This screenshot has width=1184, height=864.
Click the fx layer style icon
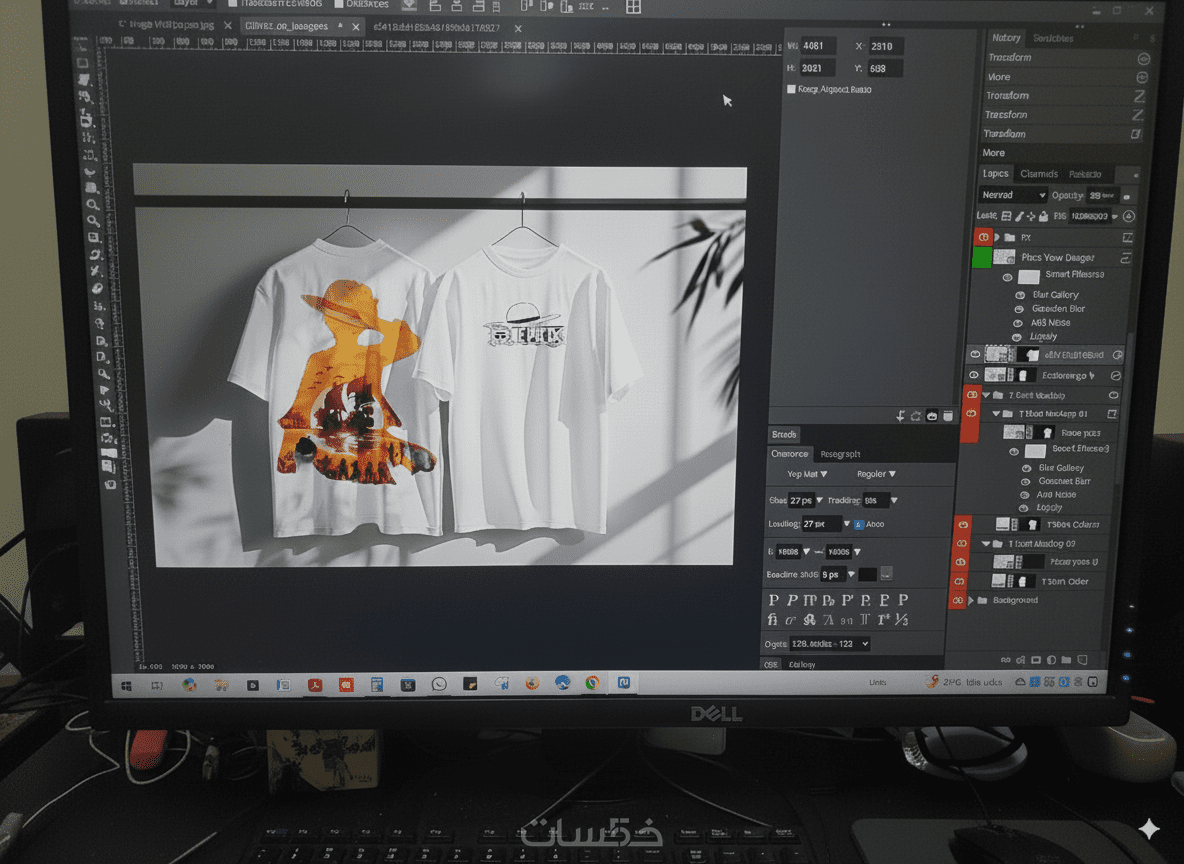point(1020,659)
